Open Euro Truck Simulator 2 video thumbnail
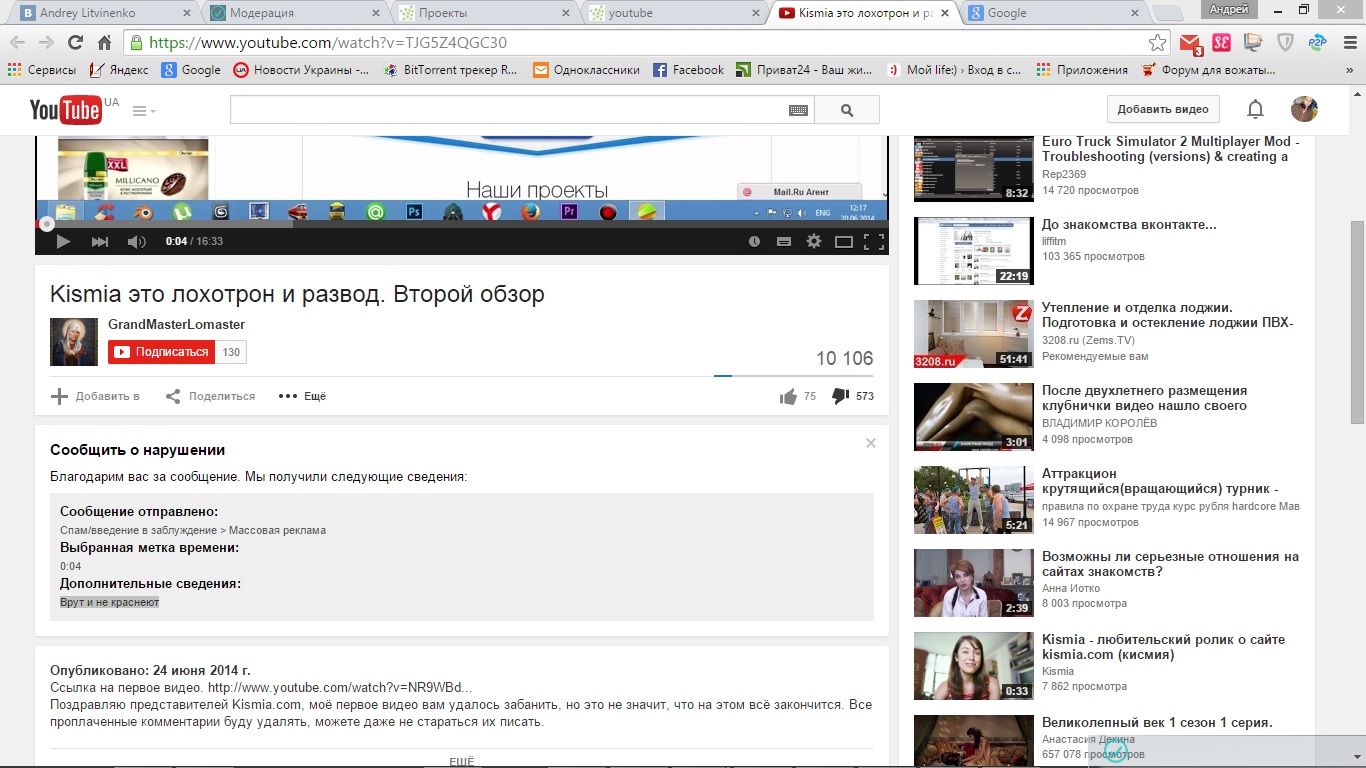Viewport: 1366px width, 768px height. [x=973, y=169]
